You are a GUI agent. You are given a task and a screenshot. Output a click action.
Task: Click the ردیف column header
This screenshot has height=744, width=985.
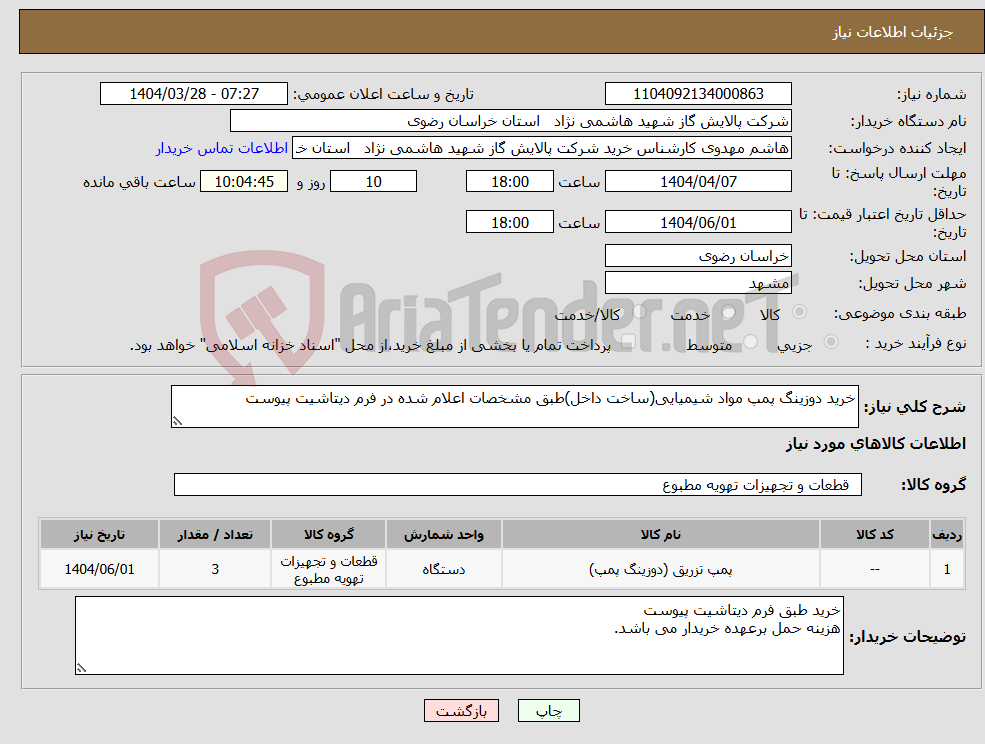click(947, 534)
